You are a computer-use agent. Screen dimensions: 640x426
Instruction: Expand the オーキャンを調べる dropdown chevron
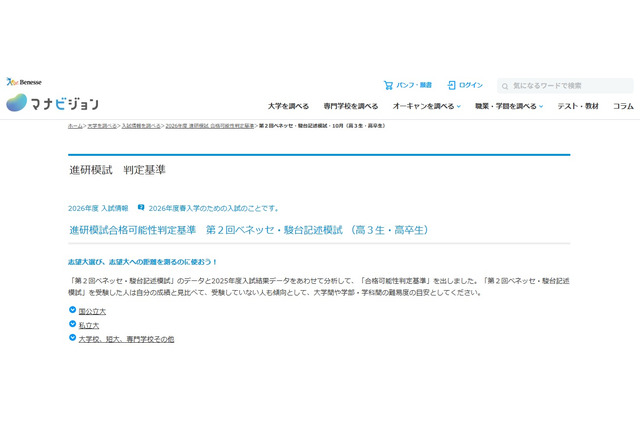click(459, 106)
